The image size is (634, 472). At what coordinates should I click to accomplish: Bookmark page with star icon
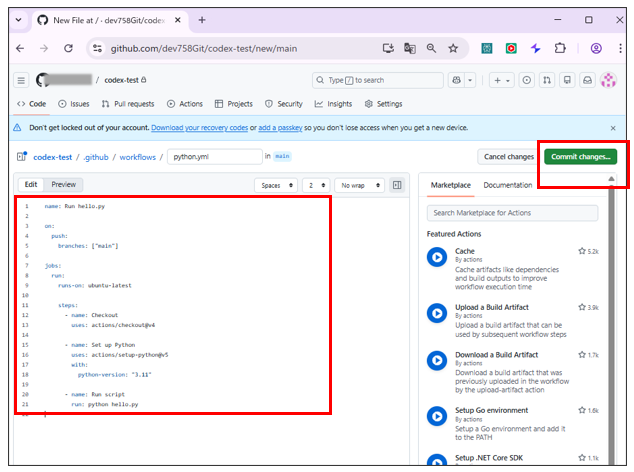coord(453,49)
